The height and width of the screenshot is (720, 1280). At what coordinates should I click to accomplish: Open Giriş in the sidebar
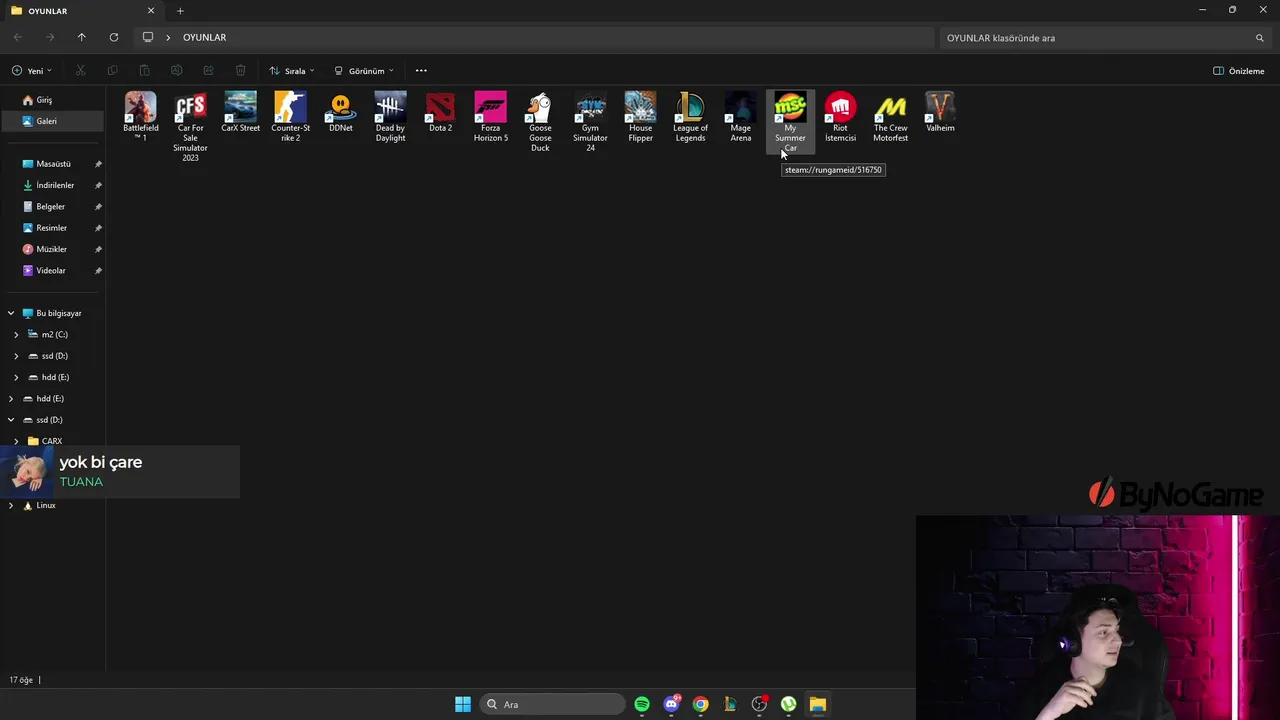(x=54, y=100)
